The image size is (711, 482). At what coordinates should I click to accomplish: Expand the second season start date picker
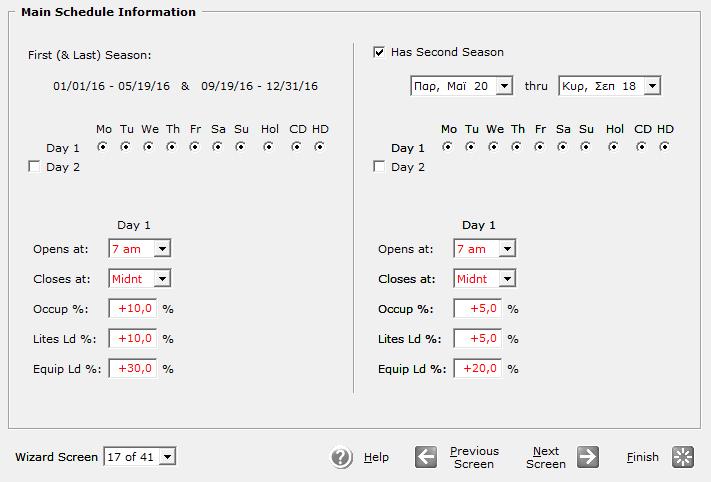point(504,86)
